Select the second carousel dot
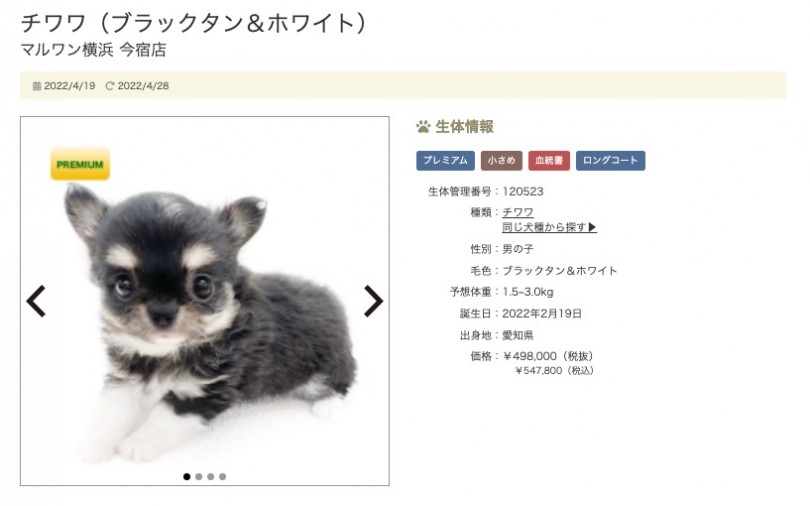The height and width of the screenshot is (506, 810). point(199,477)
